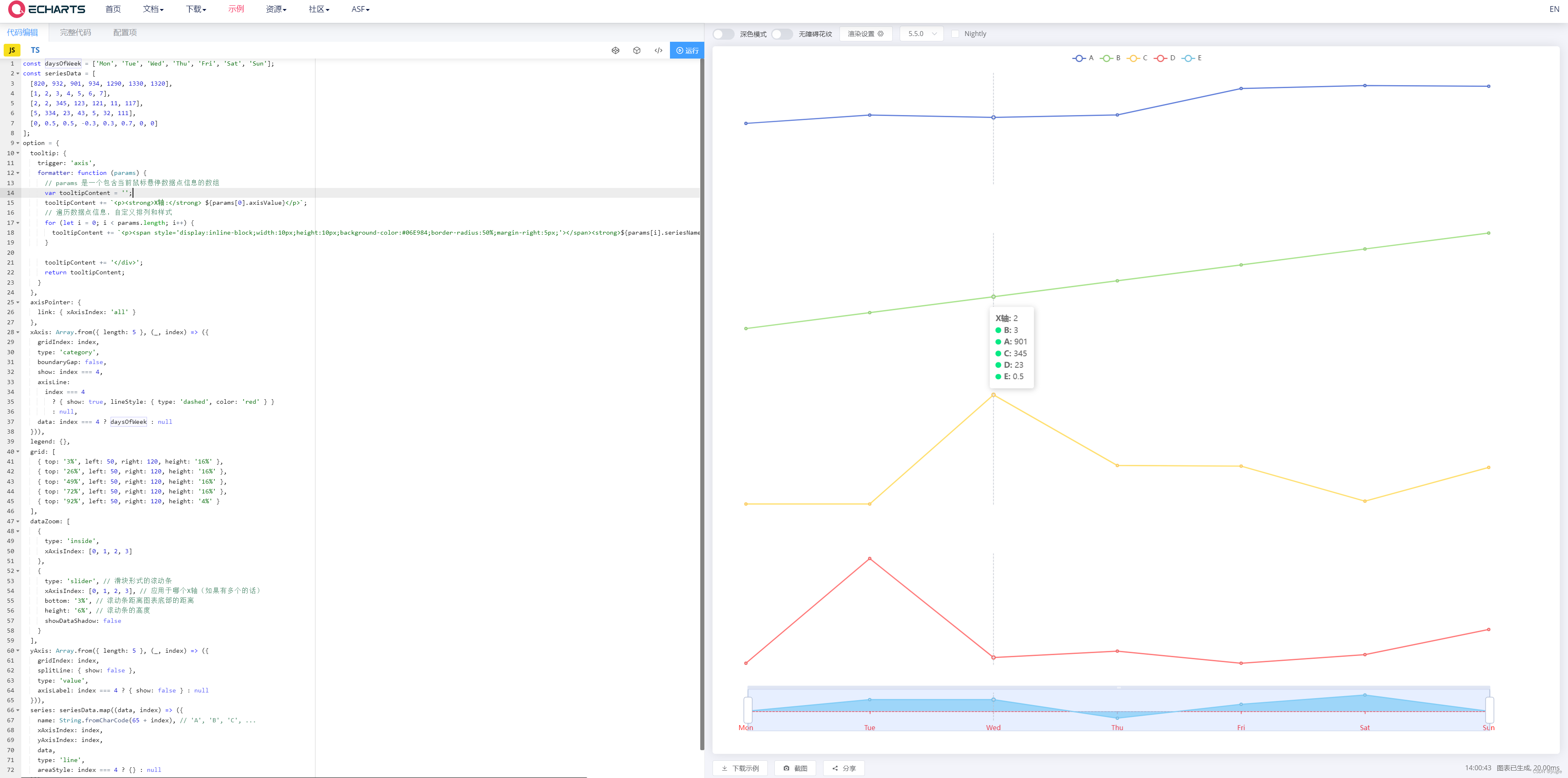Open the 文档 dropdown menu
The image size is (1568, 778).
tap(153, 9)
